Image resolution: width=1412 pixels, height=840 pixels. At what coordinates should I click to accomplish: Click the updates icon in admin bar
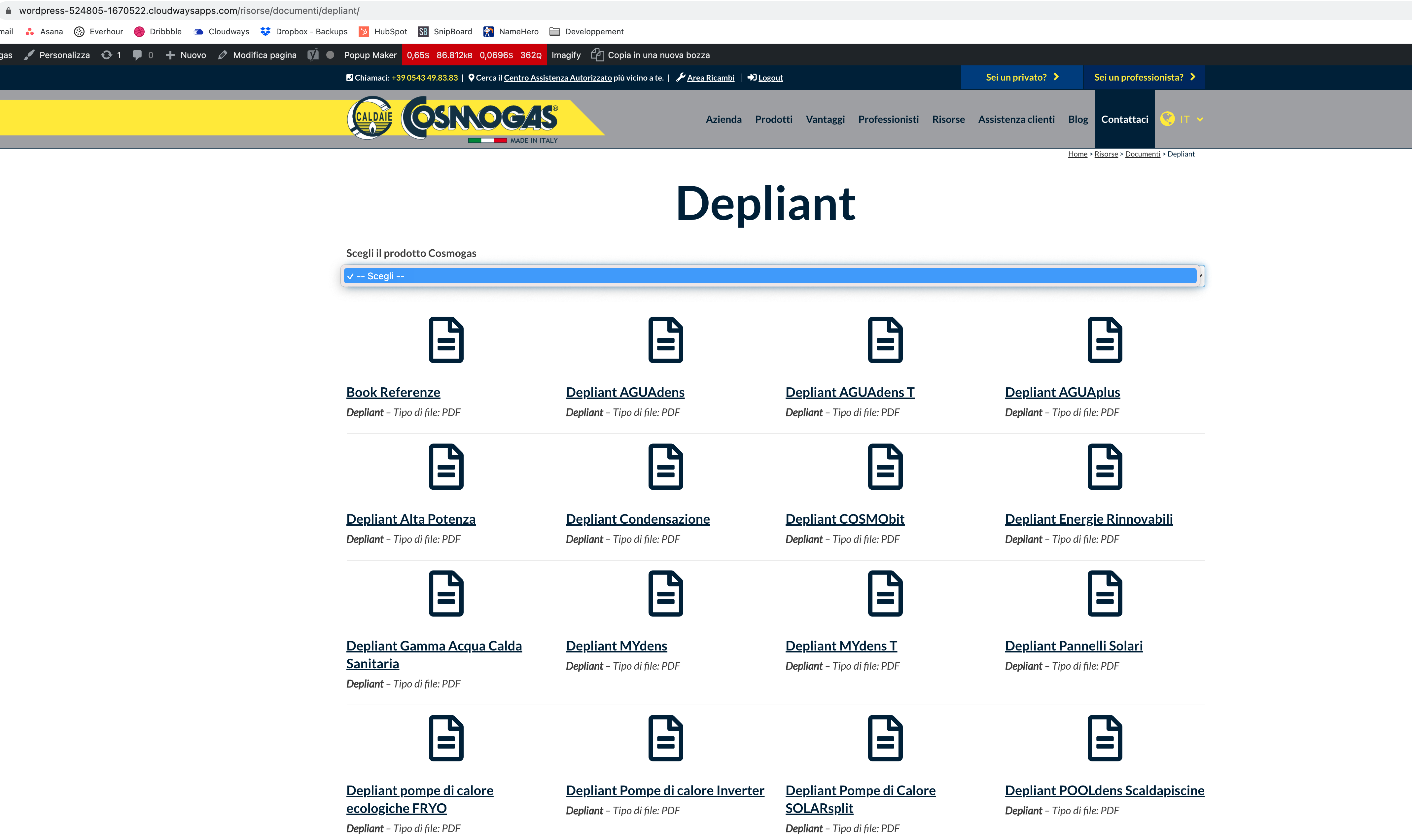[106, 55]
